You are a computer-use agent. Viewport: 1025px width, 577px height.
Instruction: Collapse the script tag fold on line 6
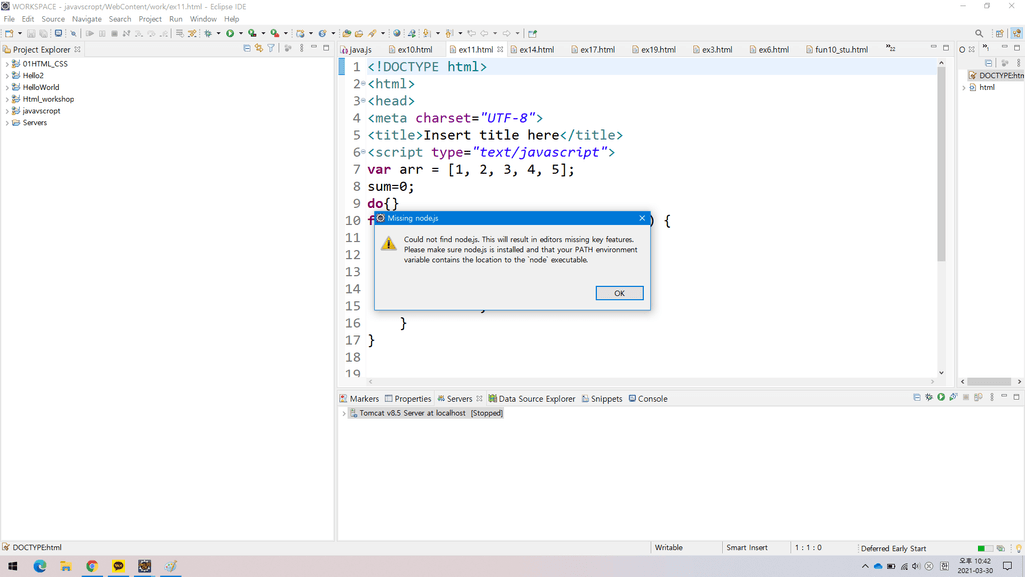(x=363, y=152)
